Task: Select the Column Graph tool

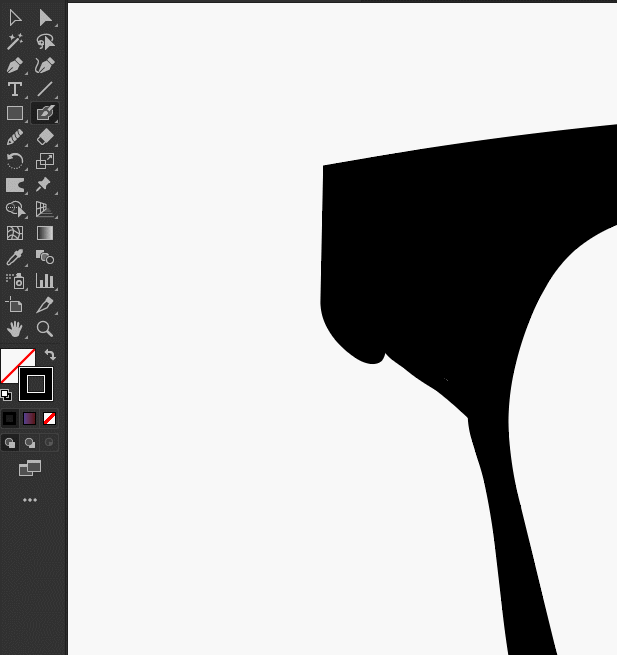Action: [45, 281]
